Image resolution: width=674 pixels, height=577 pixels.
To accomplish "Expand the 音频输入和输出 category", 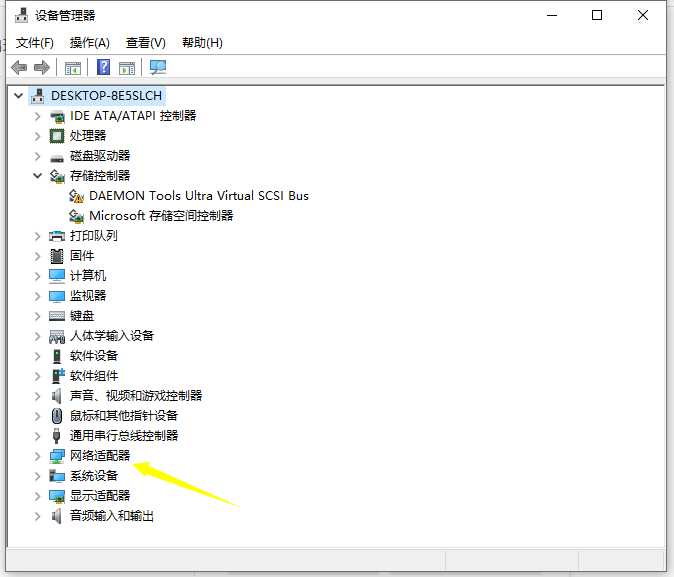I will (38, 516).
